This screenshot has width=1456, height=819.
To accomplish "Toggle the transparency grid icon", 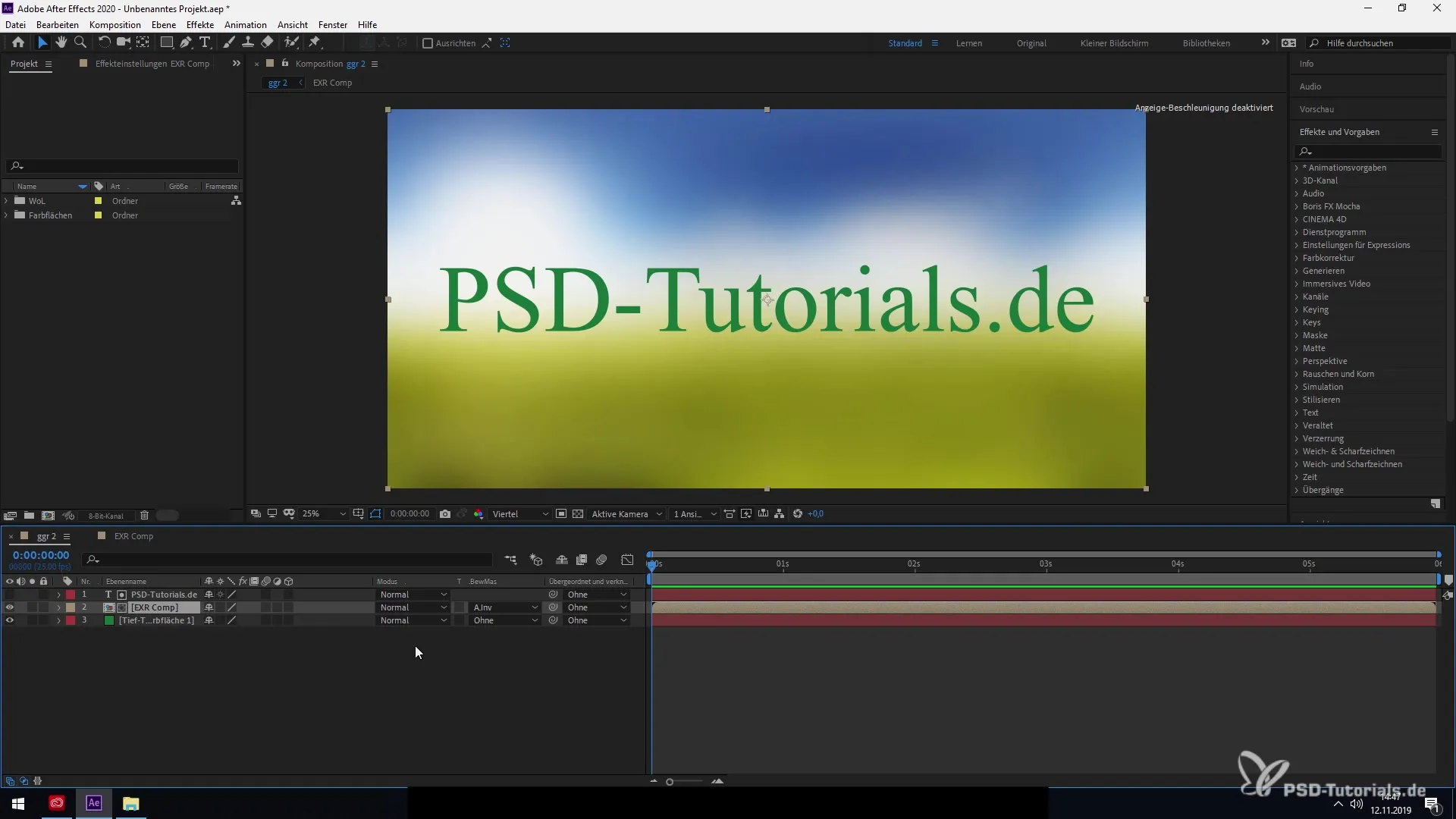I will [x=578, y=514].
